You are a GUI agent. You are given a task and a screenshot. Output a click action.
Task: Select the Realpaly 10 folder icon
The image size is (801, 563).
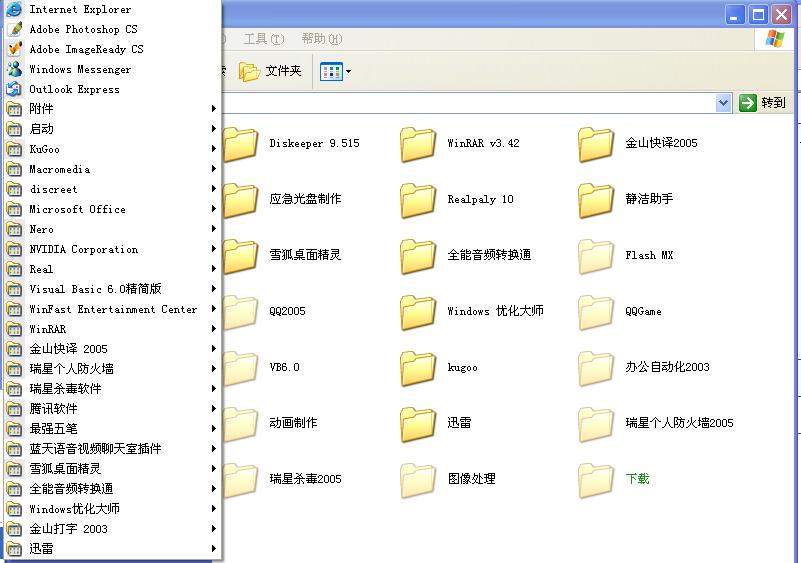pos(418,200)
